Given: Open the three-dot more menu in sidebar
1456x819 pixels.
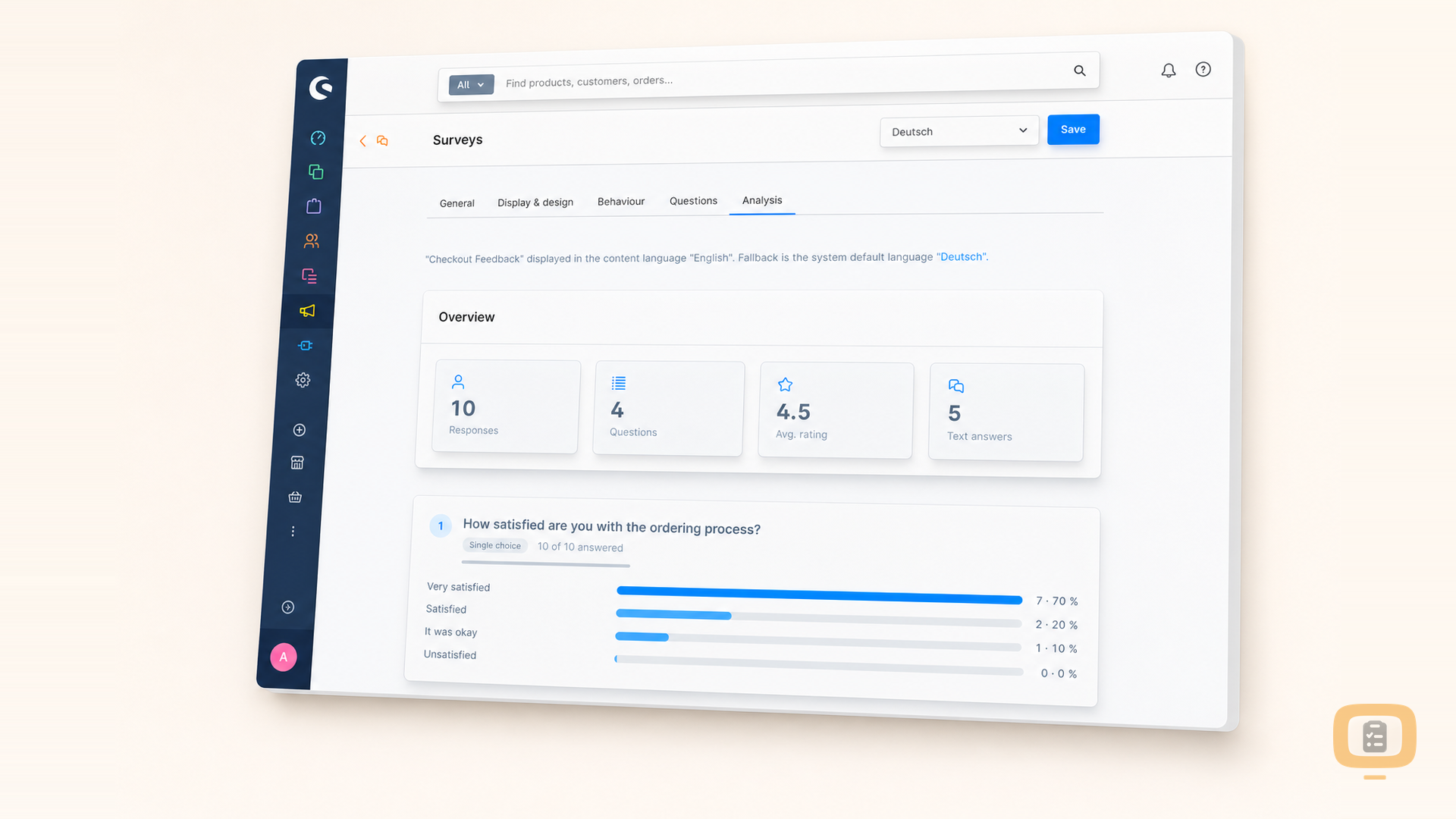Looking at the screenshot, I should coord(293,532).
